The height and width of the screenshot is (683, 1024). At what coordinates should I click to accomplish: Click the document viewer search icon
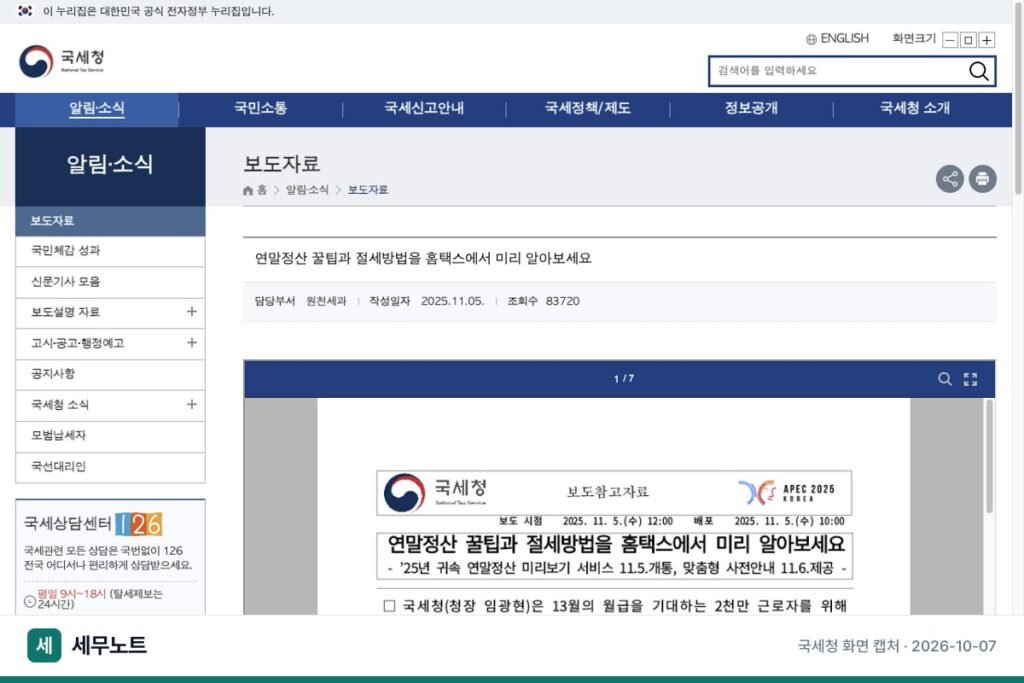point(944,379)
